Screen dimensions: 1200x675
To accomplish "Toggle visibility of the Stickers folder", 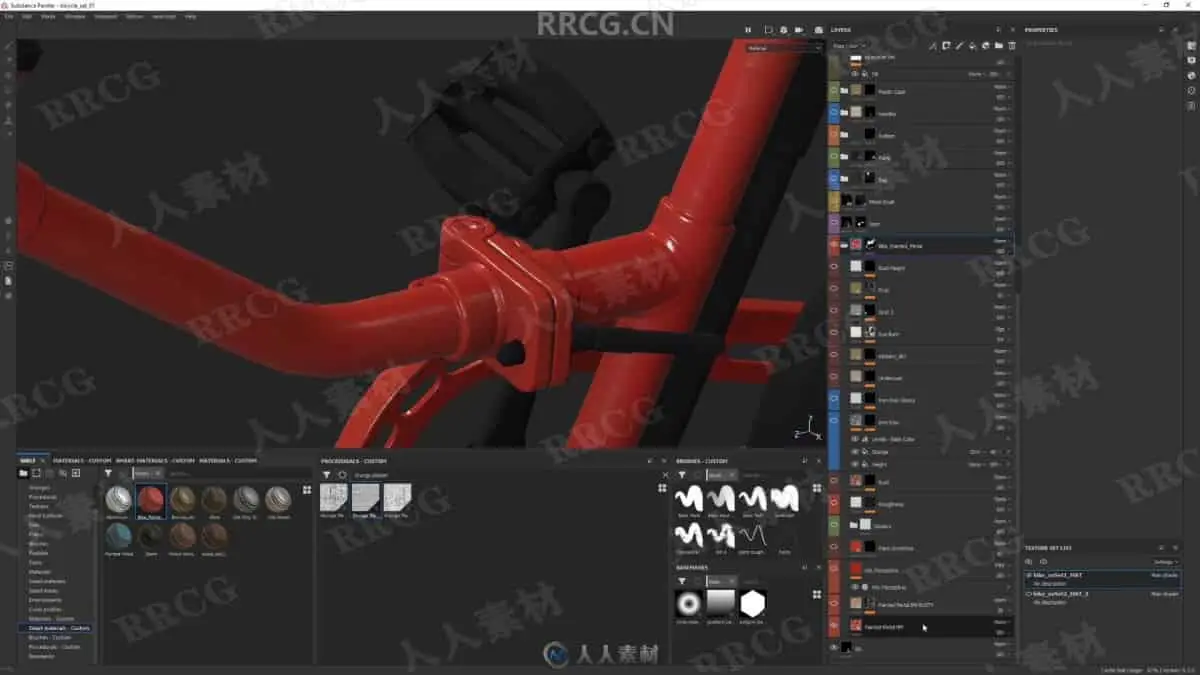I will click(x=834, y=525).
